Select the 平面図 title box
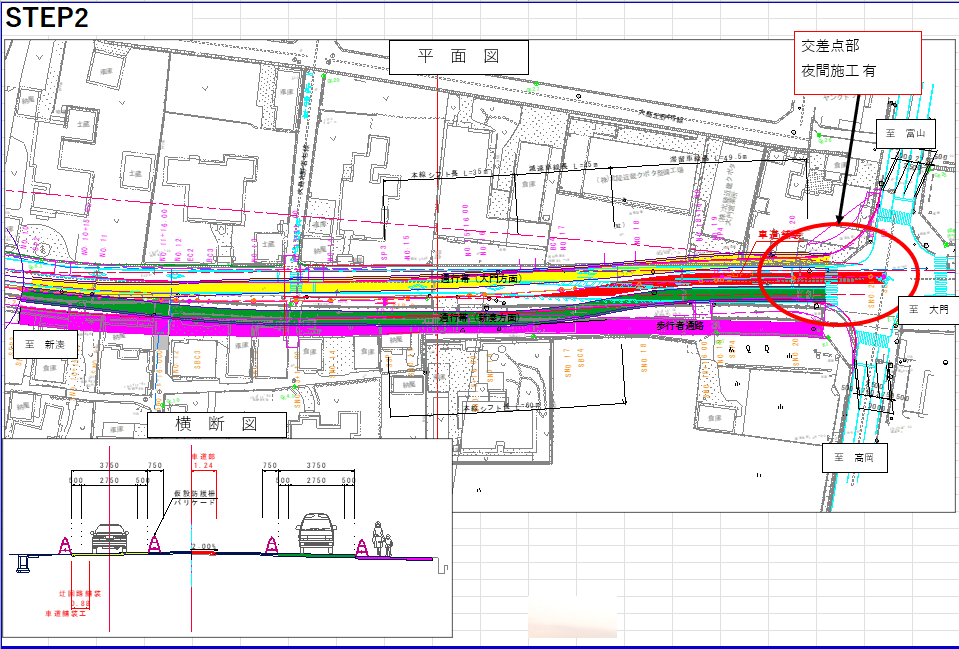This screenshot has height=649, width=959. (459, 57)
